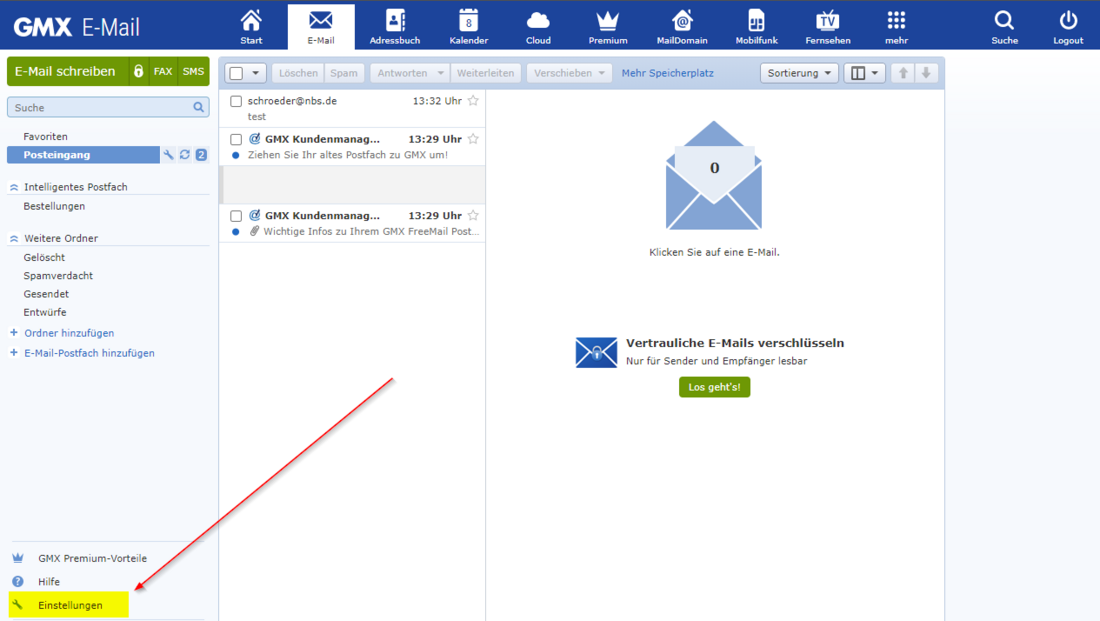The height and width of the screenshot is (621, 1100).
Task: Click the GMX E-Mail logo
Action: [76, 27]
